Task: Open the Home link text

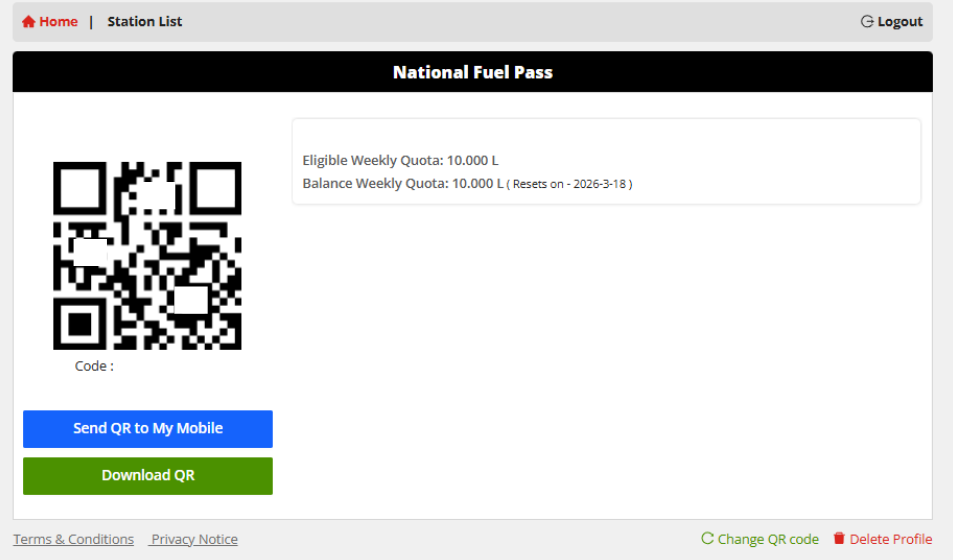Action: (x=58, y=22)
